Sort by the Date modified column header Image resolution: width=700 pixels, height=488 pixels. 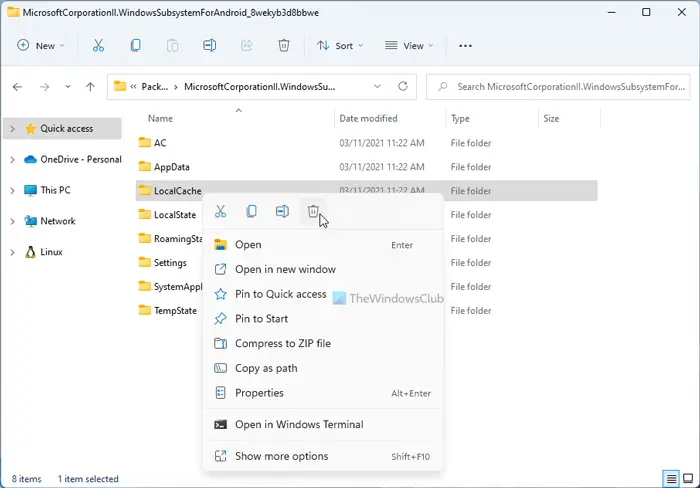(x=368, y=118)
